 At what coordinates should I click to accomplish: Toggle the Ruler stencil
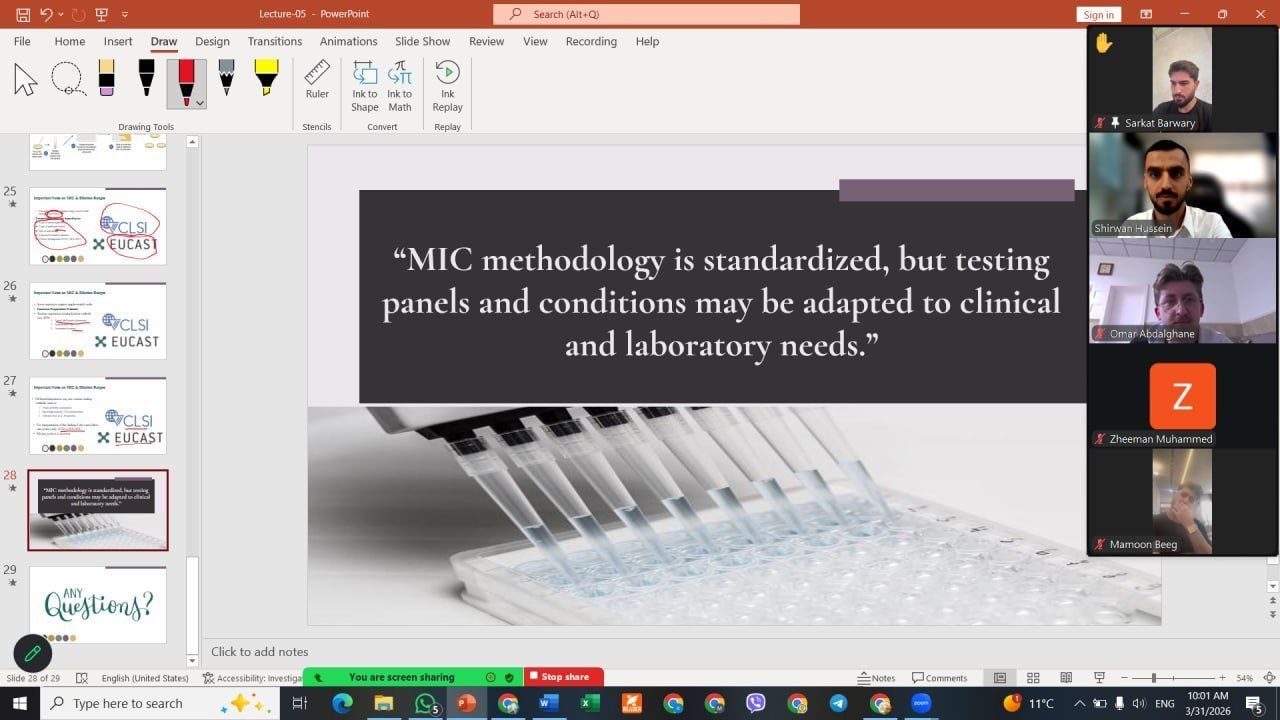(x=317, y=80)
